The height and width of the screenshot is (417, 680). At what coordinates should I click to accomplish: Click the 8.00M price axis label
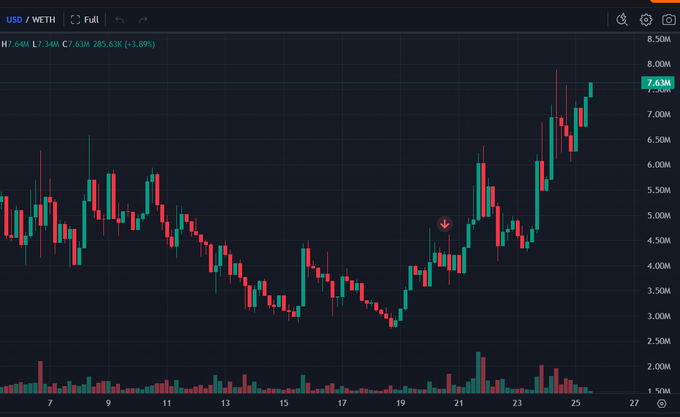pyautogui.click(x=659, y=64)
